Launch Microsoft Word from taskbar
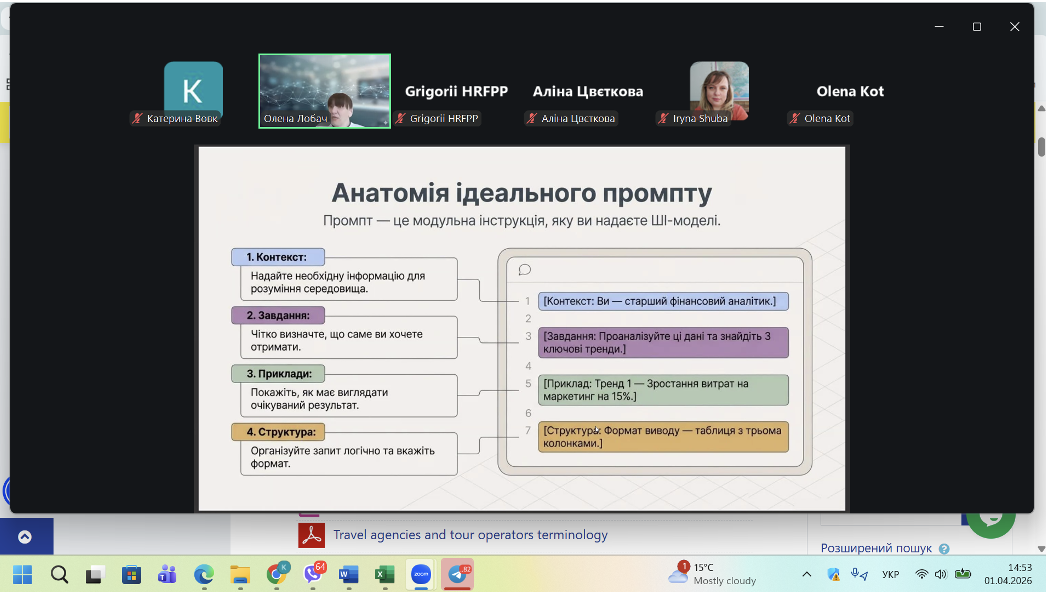The image size is (1046, 592). point(348,574)
